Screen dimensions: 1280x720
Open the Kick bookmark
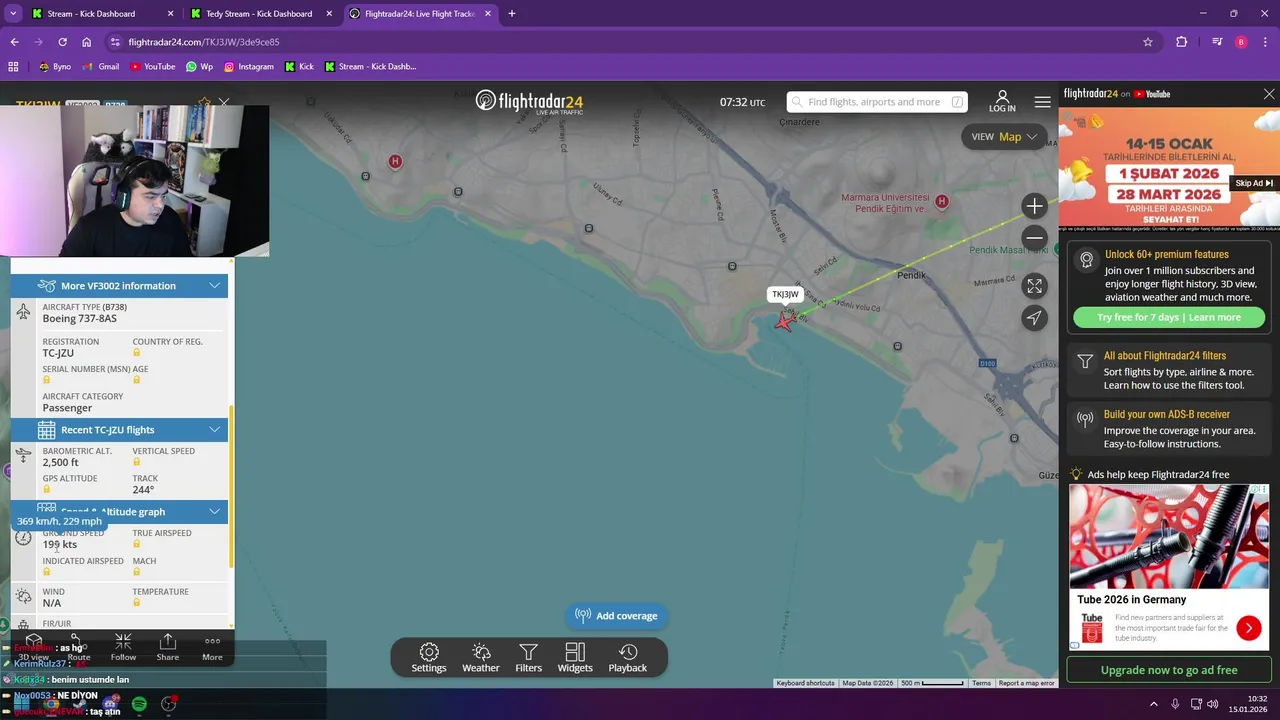click(299, 67)
